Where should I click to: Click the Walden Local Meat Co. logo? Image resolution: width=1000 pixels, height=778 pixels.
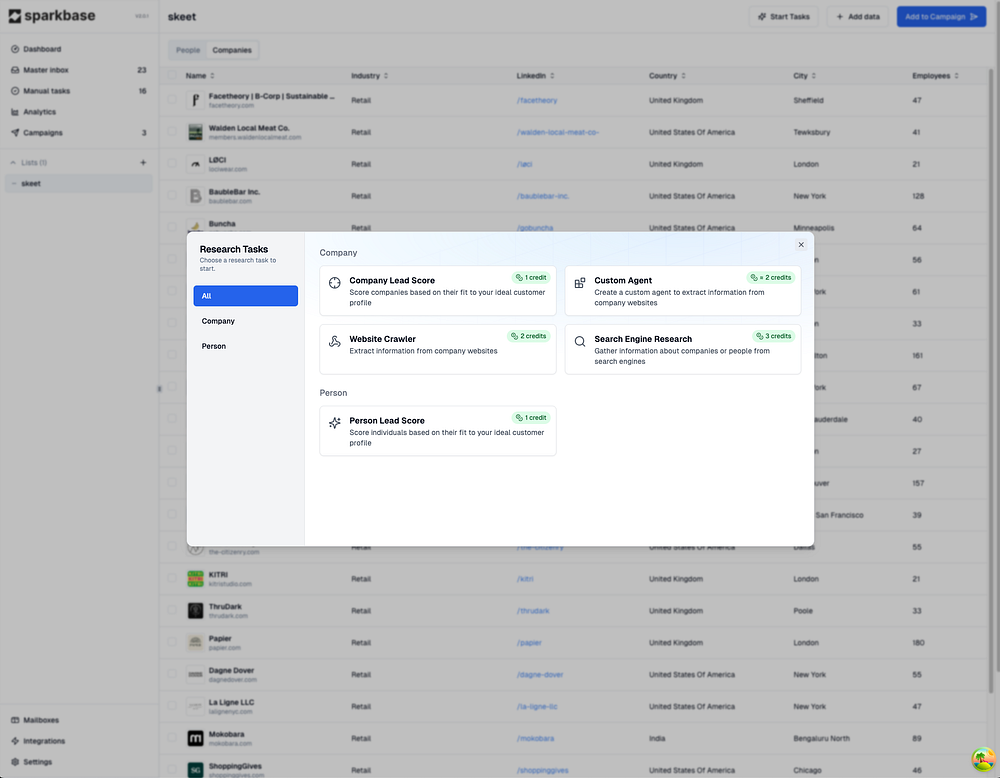point(195,132)
